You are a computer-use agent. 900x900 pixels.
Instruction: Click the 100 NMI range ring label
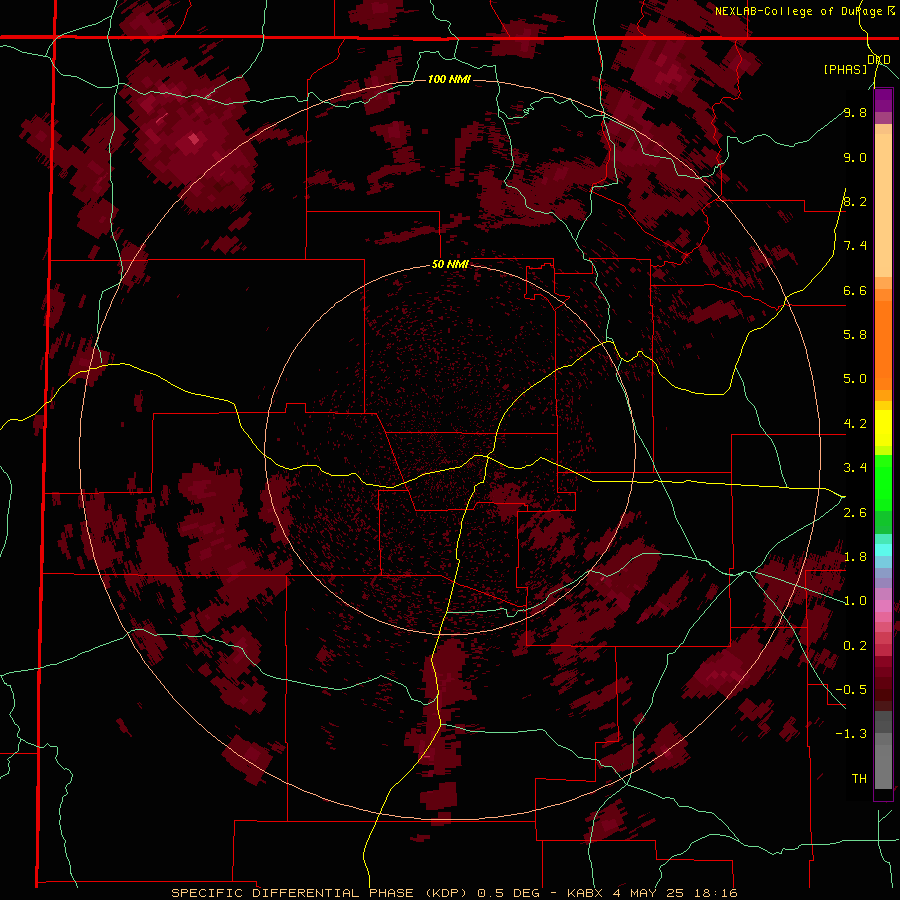[449, 79]
